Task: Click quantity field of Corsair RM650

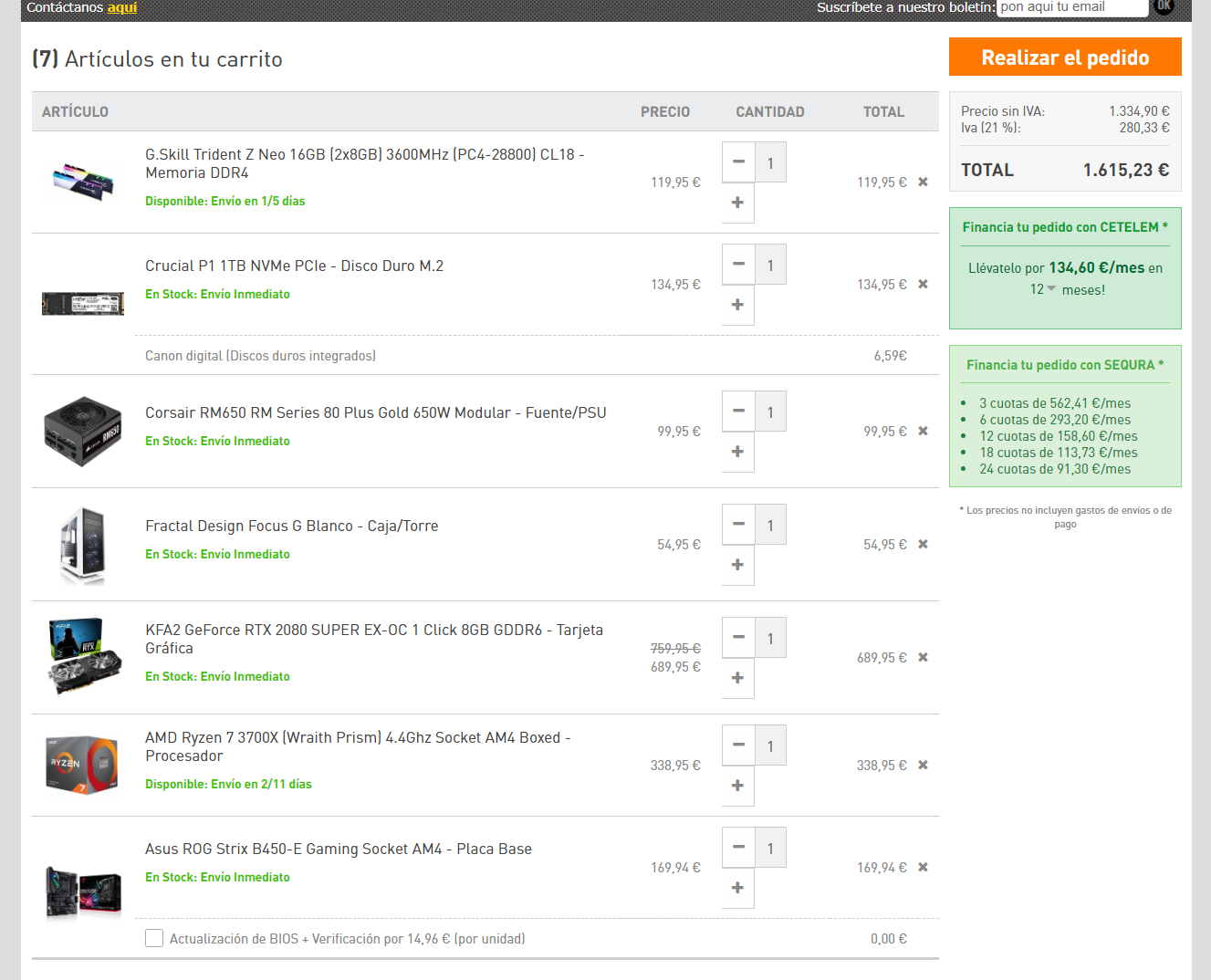Action: point(770,412)
